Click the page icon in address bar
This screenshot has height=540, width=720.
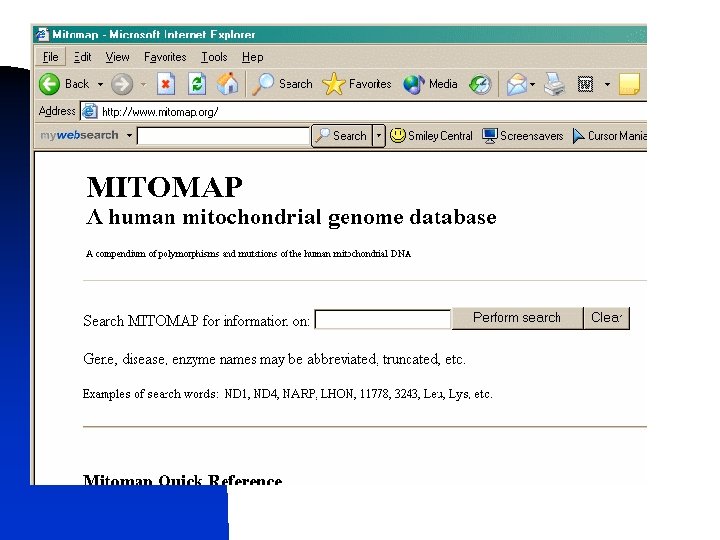point(90,112)
